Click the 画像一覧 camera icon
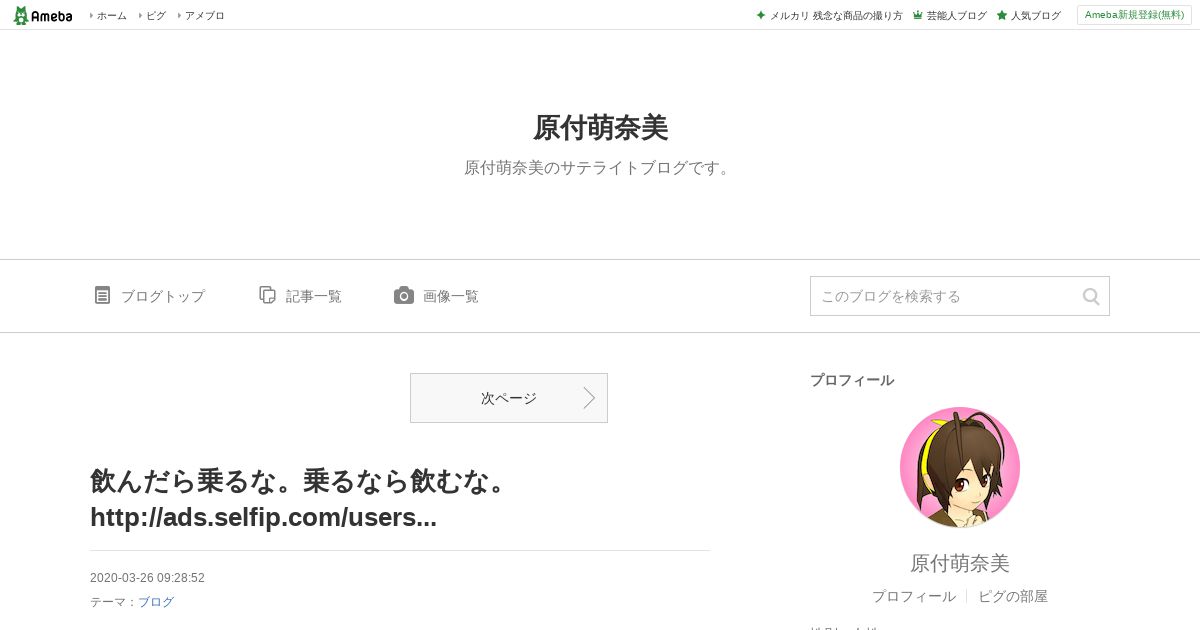Image resolution: width=1200 pixels, height=630 pixels. click(404, 295)
